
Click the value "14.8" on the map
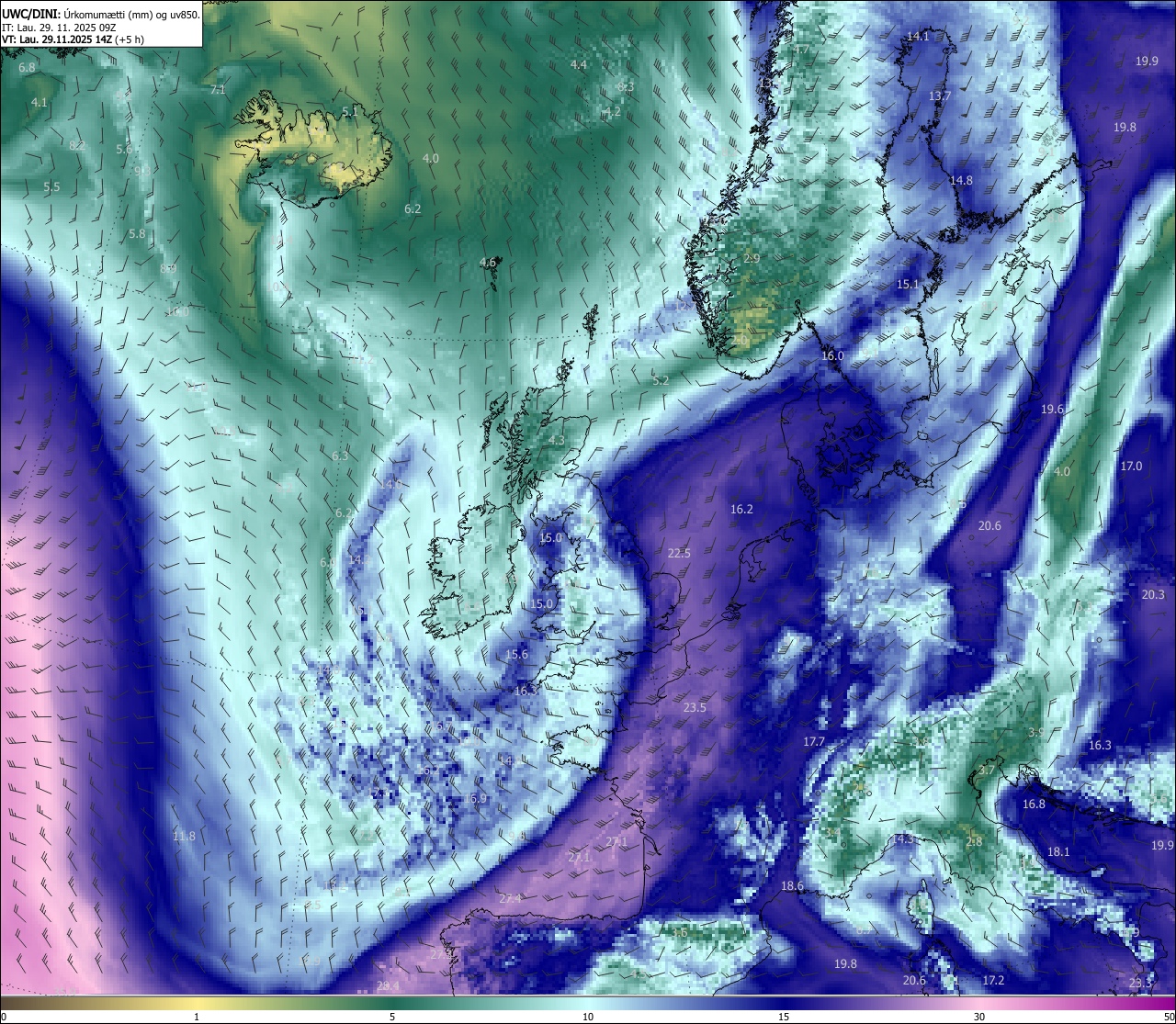coord(961,181)
